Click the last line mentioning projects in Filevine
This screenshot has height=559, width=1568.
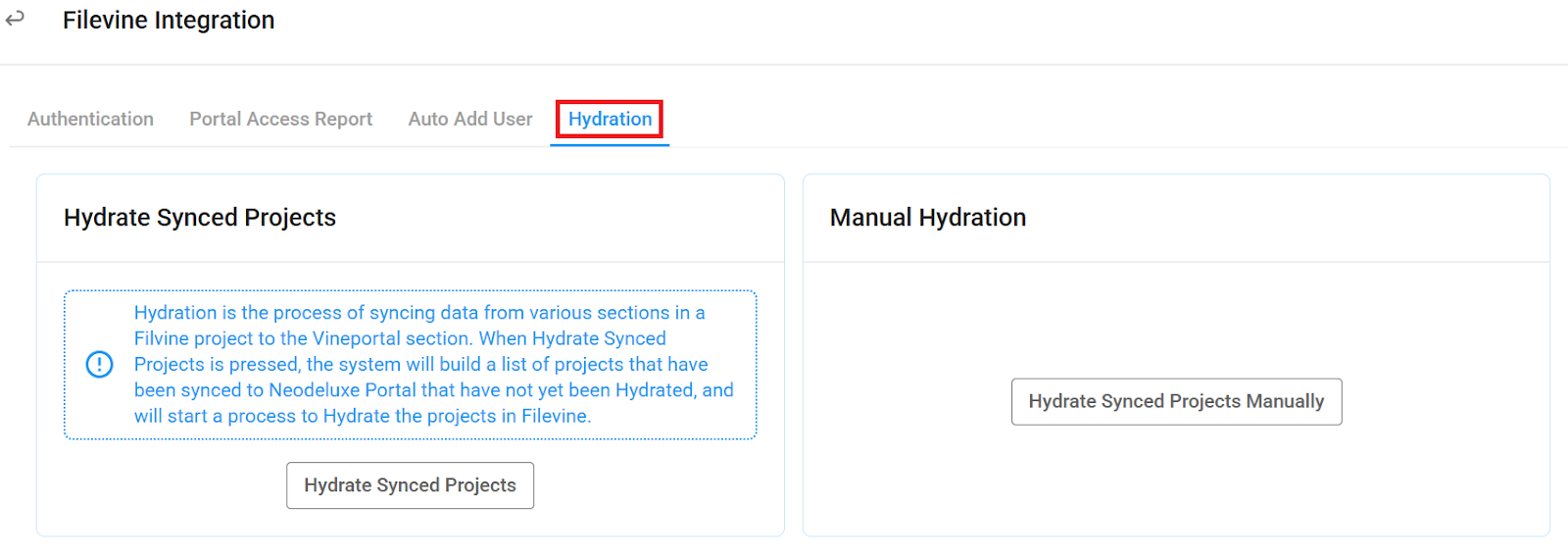coord(363,416)
